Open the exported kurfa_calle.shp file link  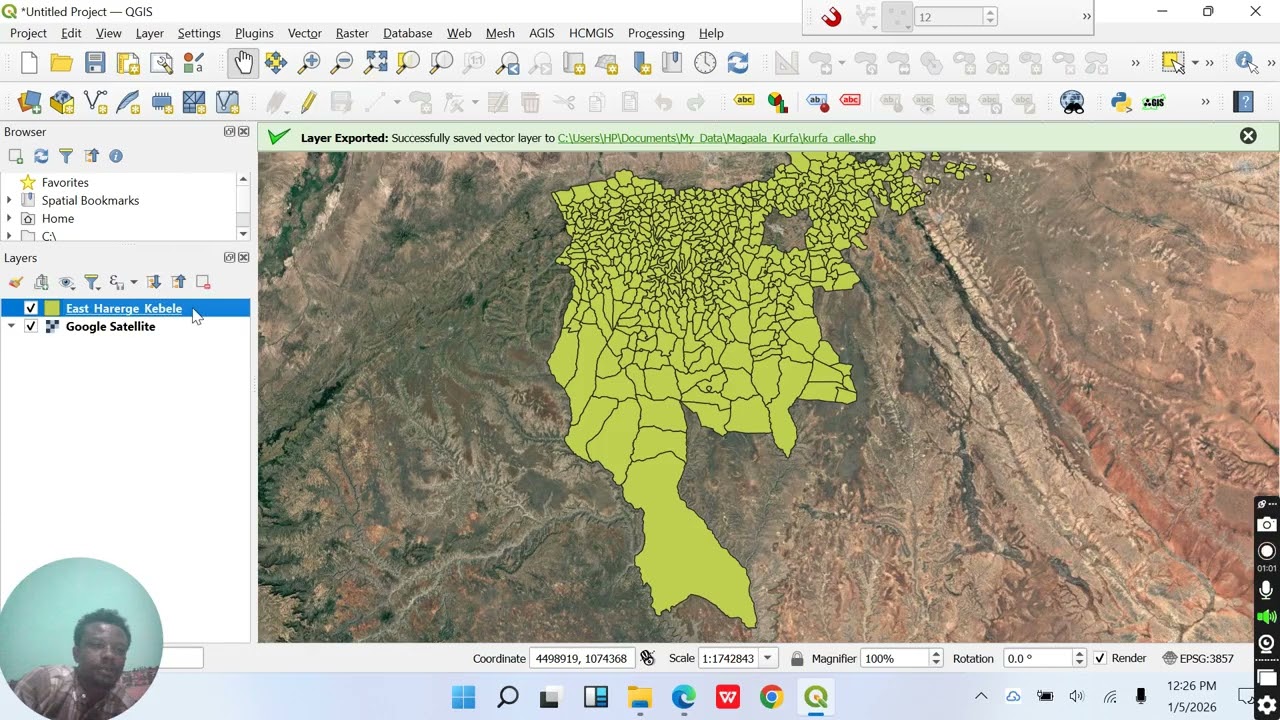click(x=717, y=138)
